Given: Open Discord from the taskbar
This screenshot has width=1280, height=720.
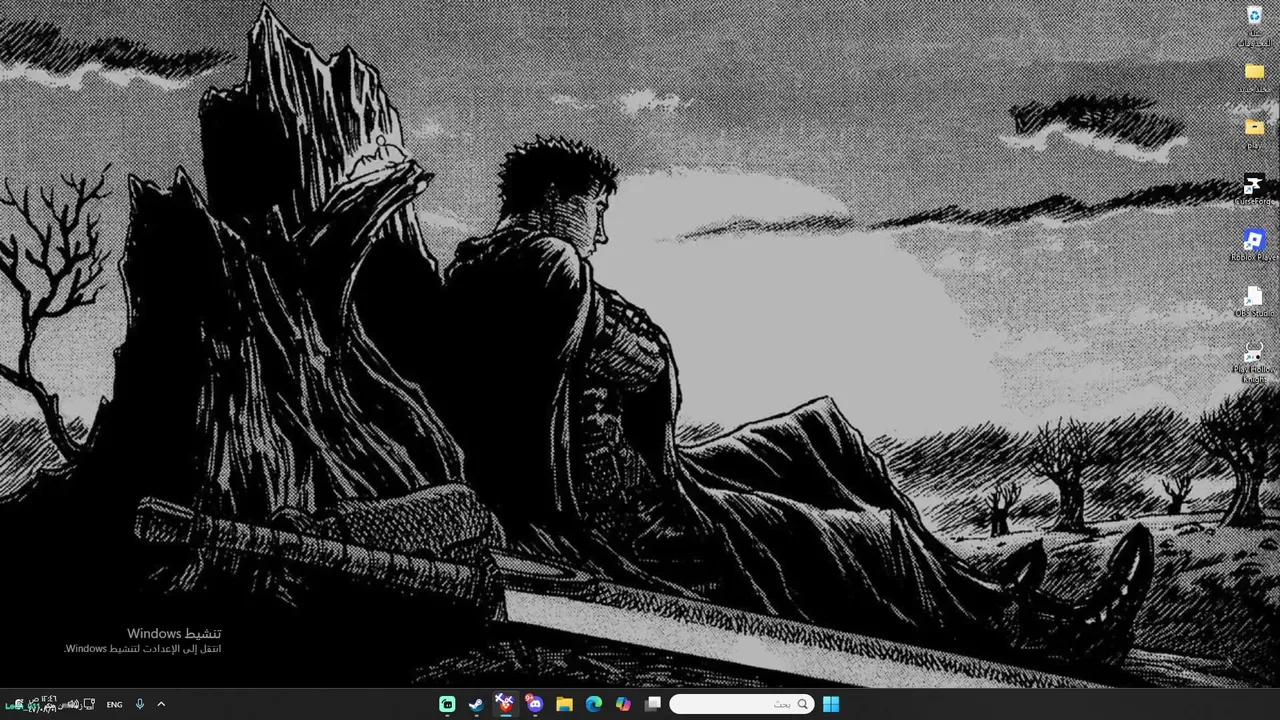Looking at the screenshot, I should [x=534, y=704].
